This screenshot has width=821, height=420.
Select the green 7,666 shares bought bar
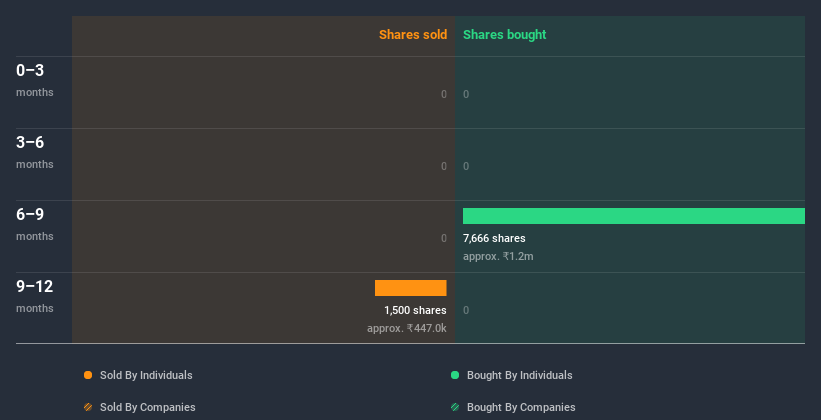click(x=634, y=216)
